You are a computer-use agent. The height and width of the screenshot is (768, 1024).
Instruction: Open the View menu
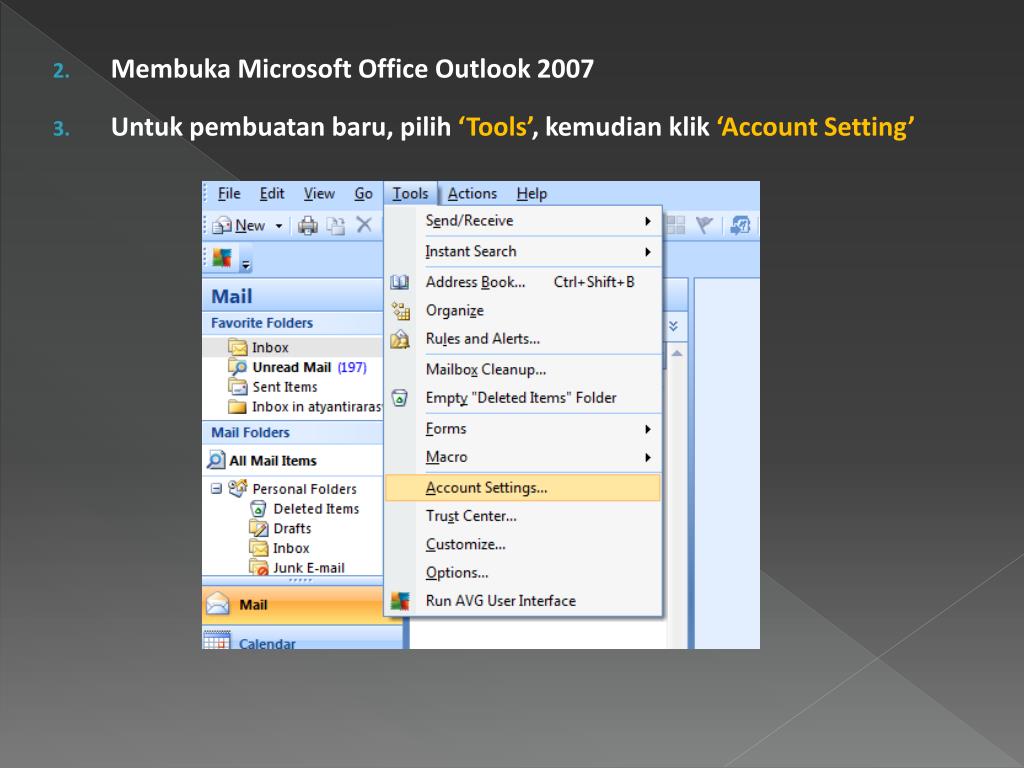point(319,194)
